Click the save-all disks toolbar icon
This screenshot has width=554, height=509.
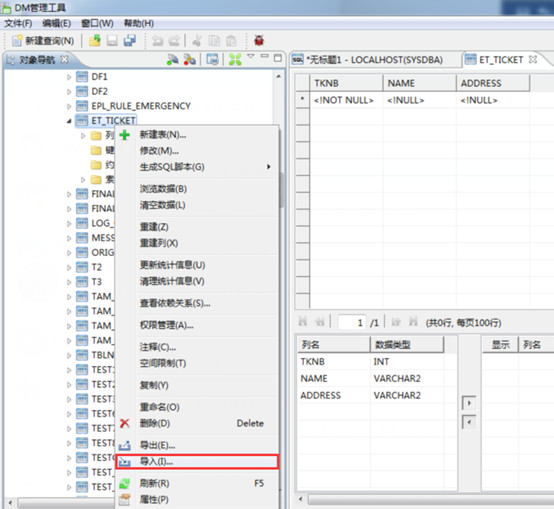point(130,41)
